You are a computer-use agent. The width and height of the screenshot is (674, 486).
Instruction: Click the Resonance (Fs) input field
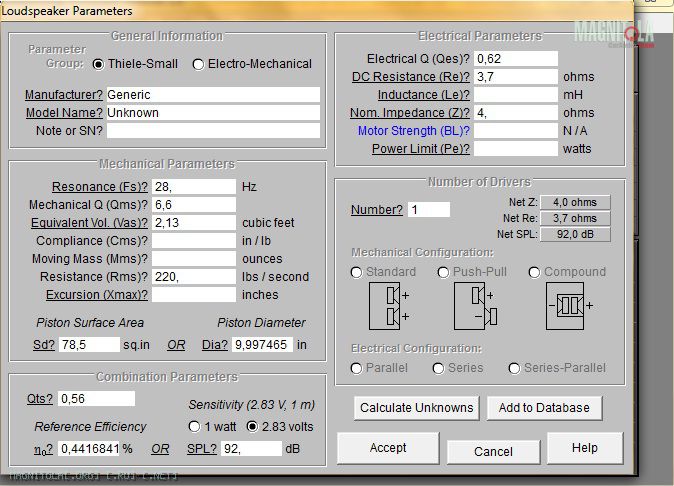pyautogui.click(x=193, y=187)
